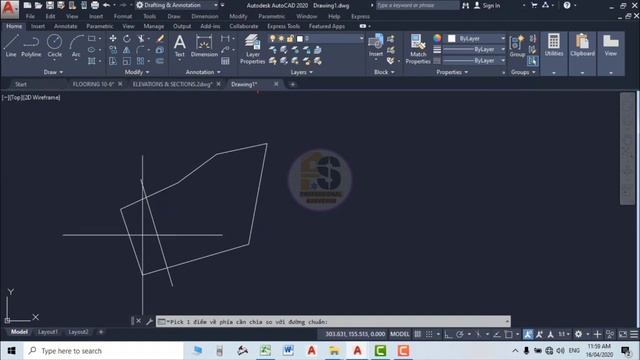Screen dimensions: 640x360
Task: Expand the Annotation panel flyout
Action: 203,72
